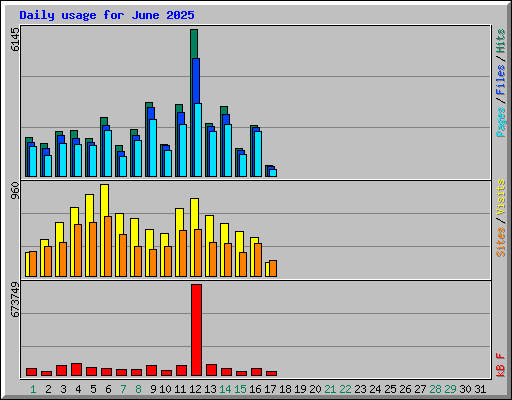
Task: Click the day 17 axis label
Action: 270,389
